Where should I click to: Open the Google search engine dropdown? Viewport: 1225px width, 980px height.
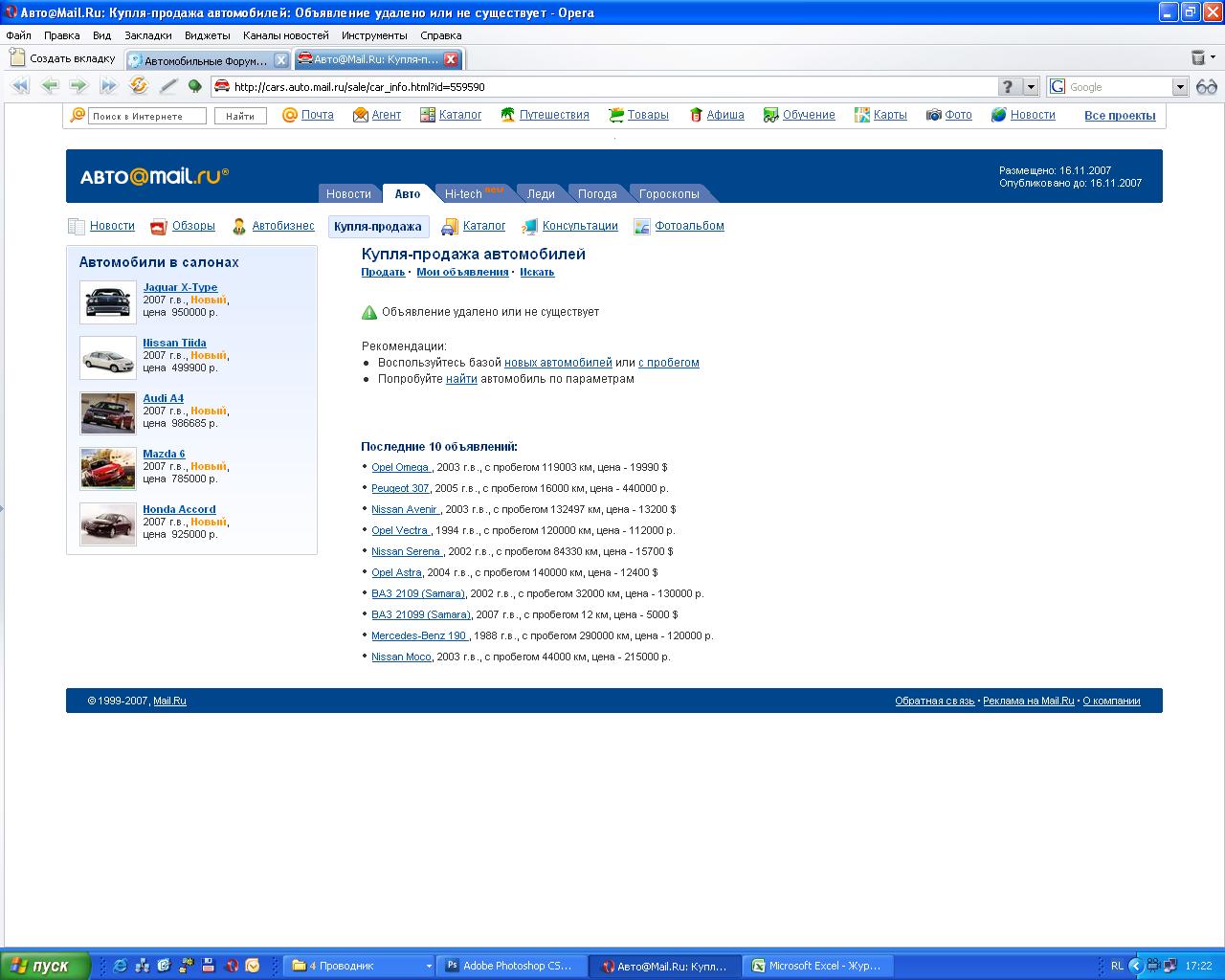click(1180, 87)
